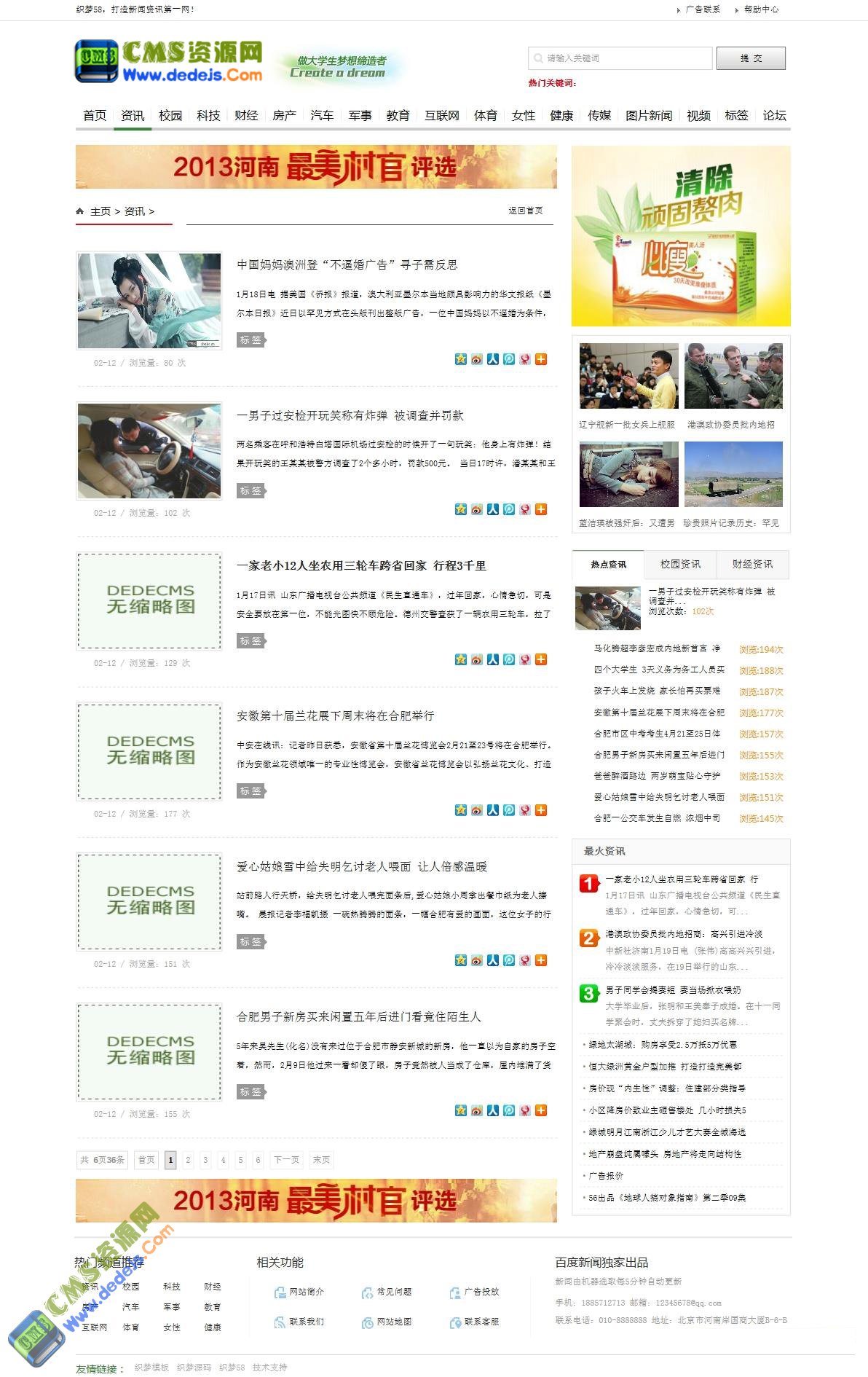The height and width of the screenshot is (1377, 868).
Task: Click the 返回首页 link
Action: pos(525,211)
